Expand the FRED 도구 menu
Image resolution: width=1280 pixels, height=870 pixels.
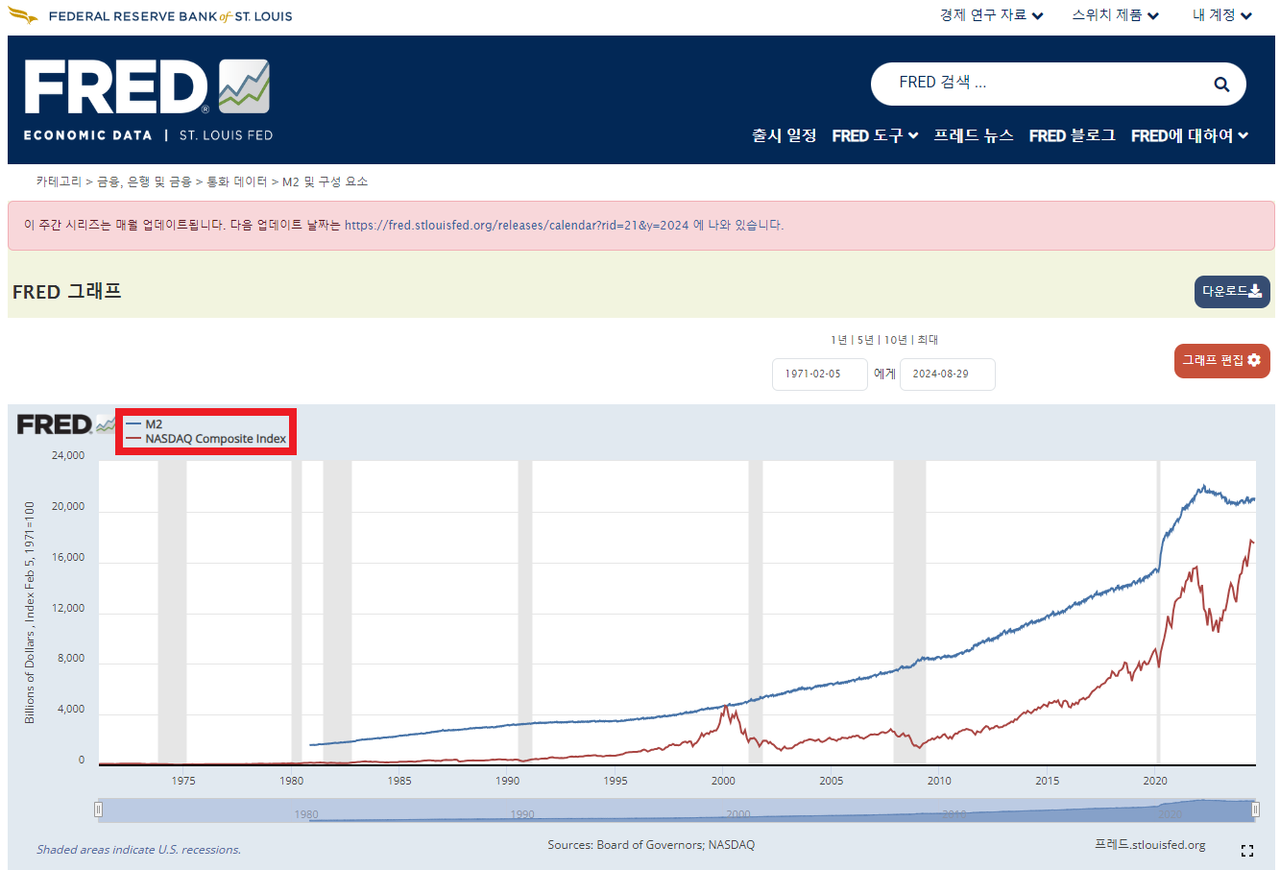click(x=875, y=136)
